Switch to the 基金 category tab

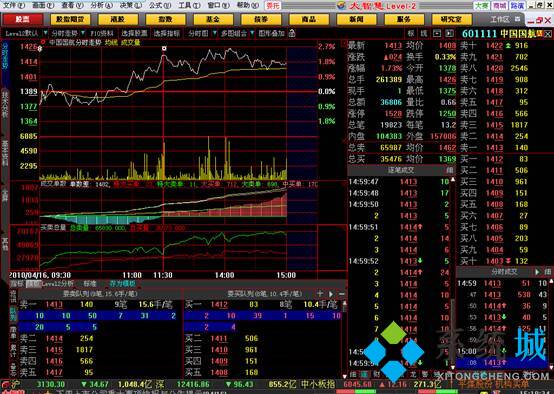pyautogui.click(x=213, y=19)
